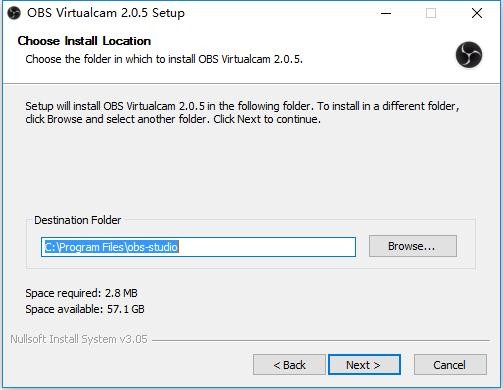Click the highlighted C:\Program Files\obs-studio text
The height and width of the screenshot is (390, 503).
[111, 247]
